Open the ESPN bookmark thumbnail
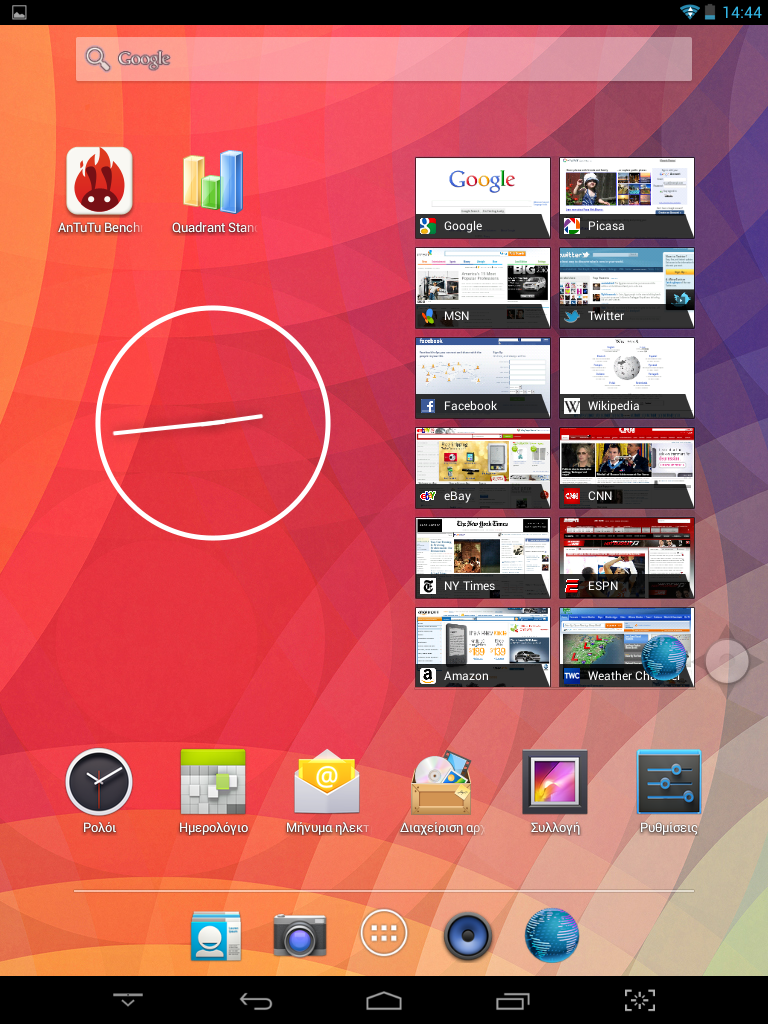Viewport: 768px width, 1024px height. [x=627, y=558]
